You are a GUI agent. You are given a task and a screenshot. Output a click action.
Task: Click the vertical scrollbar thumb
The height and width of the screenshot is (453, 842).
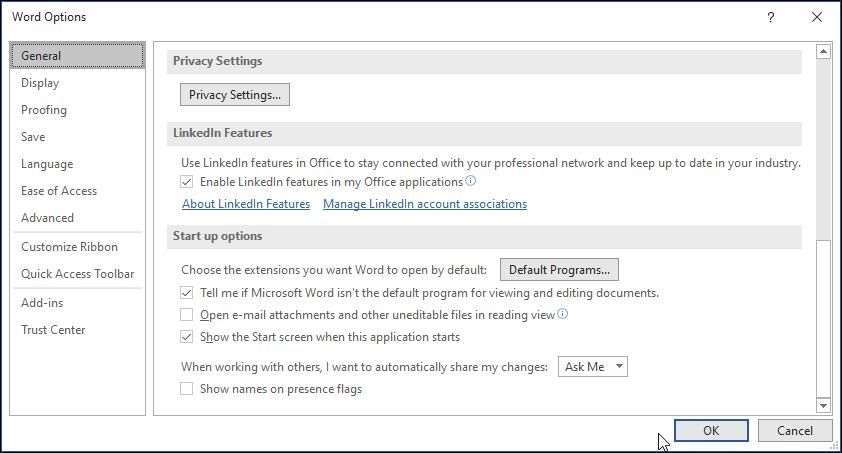[x=824, y=318]
